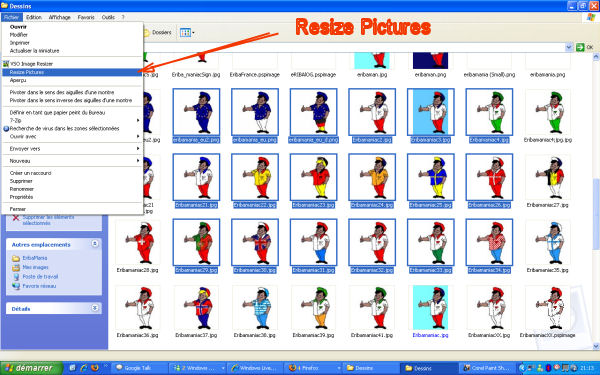Select the Eribamaniac37.jpg thumbnail
This screenshot has height=375, width=600.
click(196, 308)
